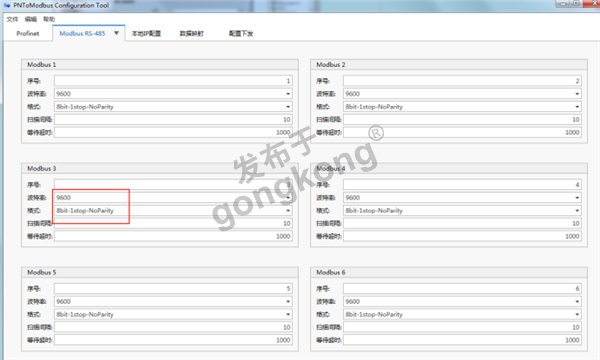The width and height of the screenshot is (600, 360).
Task: Click the Modbus 1 wait timeout field
Action: (x=173, y=132)
